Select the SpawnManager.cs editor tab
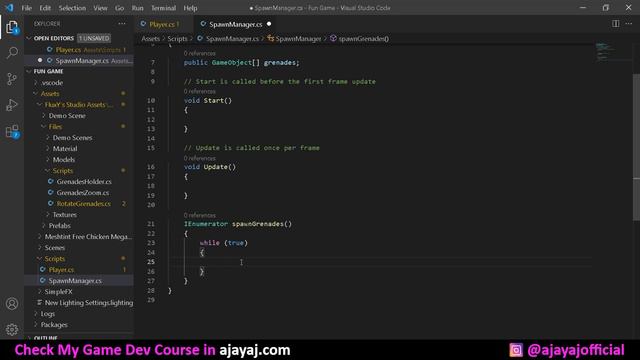Screen dimensions: 640x360 tap(236, 24)
